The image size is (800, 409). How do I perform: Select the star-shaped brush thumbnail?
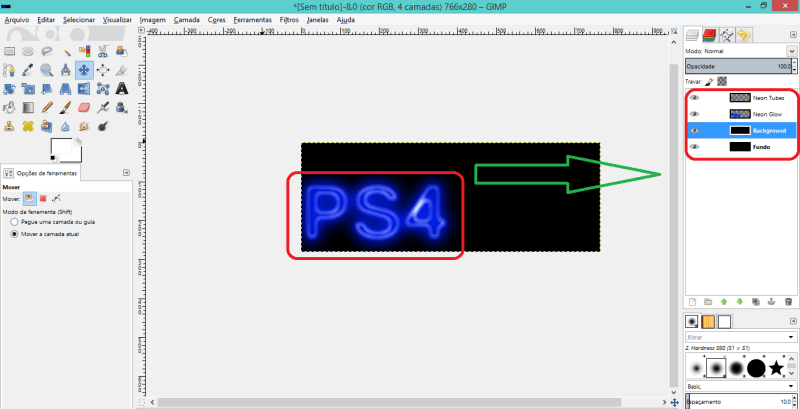point(776,367)
